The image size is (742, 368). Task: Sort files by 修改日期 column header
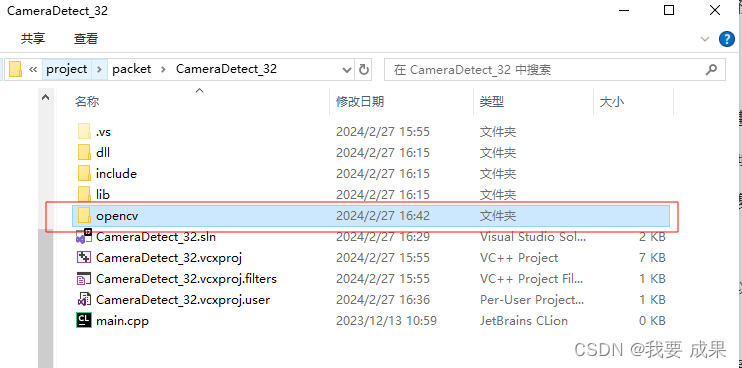pos(360,101)
